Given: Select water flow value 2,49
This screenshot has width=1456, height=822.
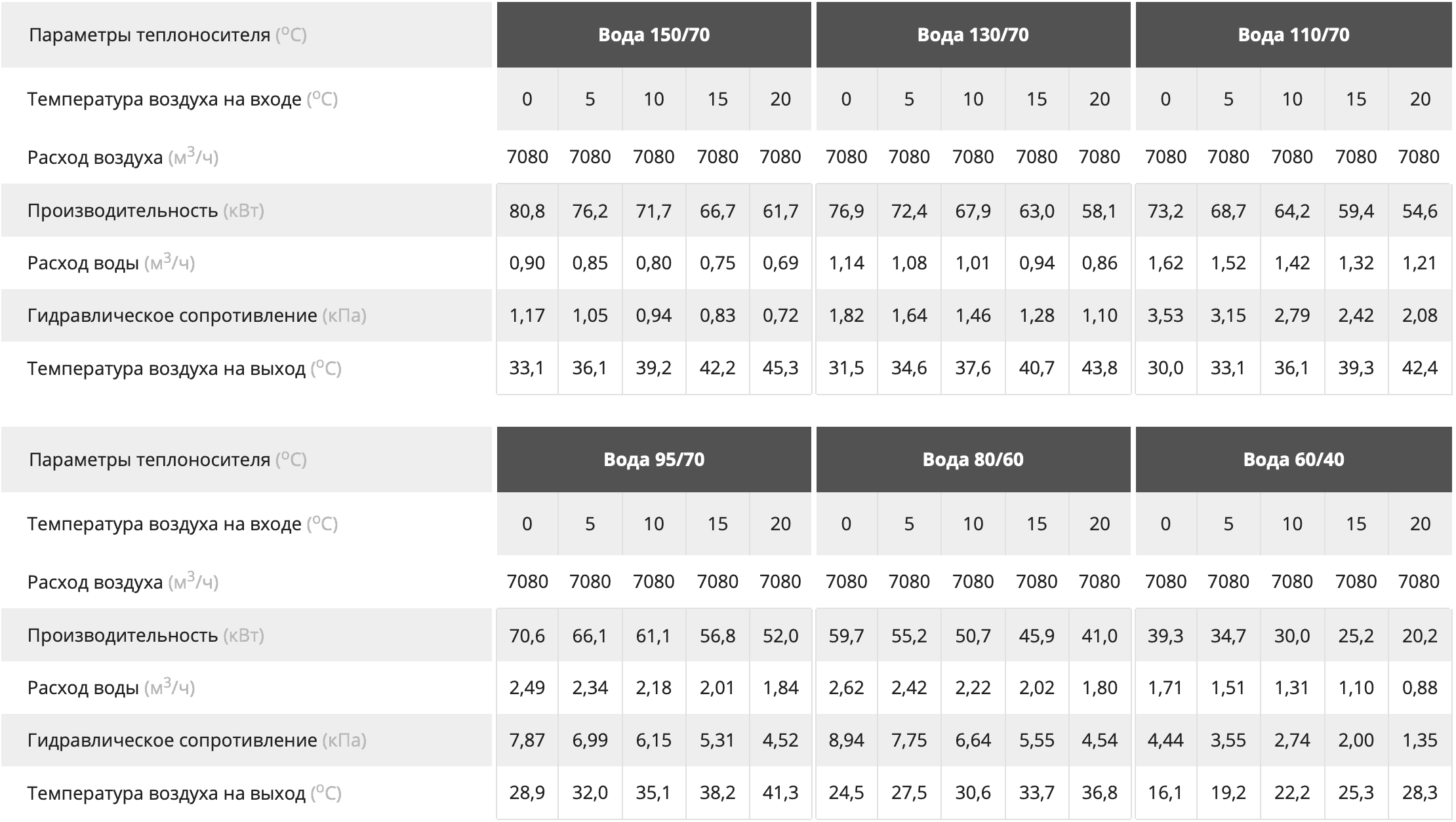Looking at the screenshot, I should (x=527, y=688).
